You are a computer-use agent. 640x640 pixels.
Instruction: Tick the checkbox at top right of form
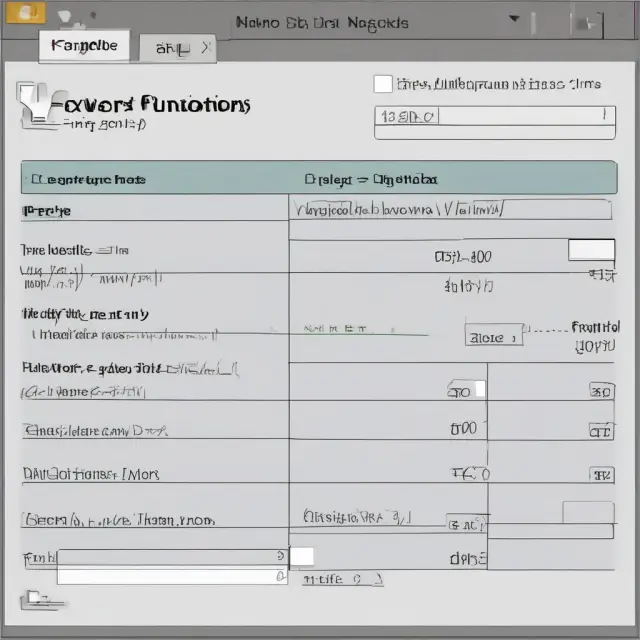383,84
